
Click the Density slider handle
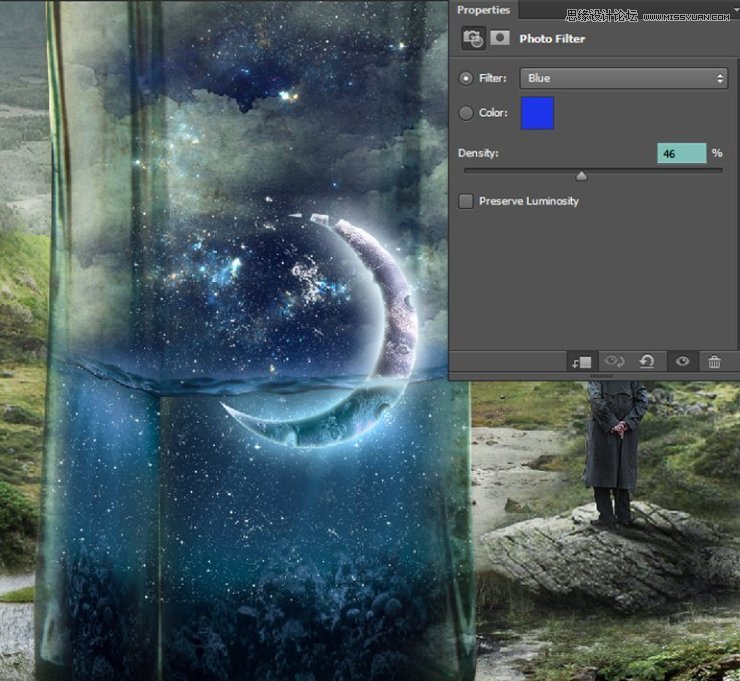pos(581,176)
